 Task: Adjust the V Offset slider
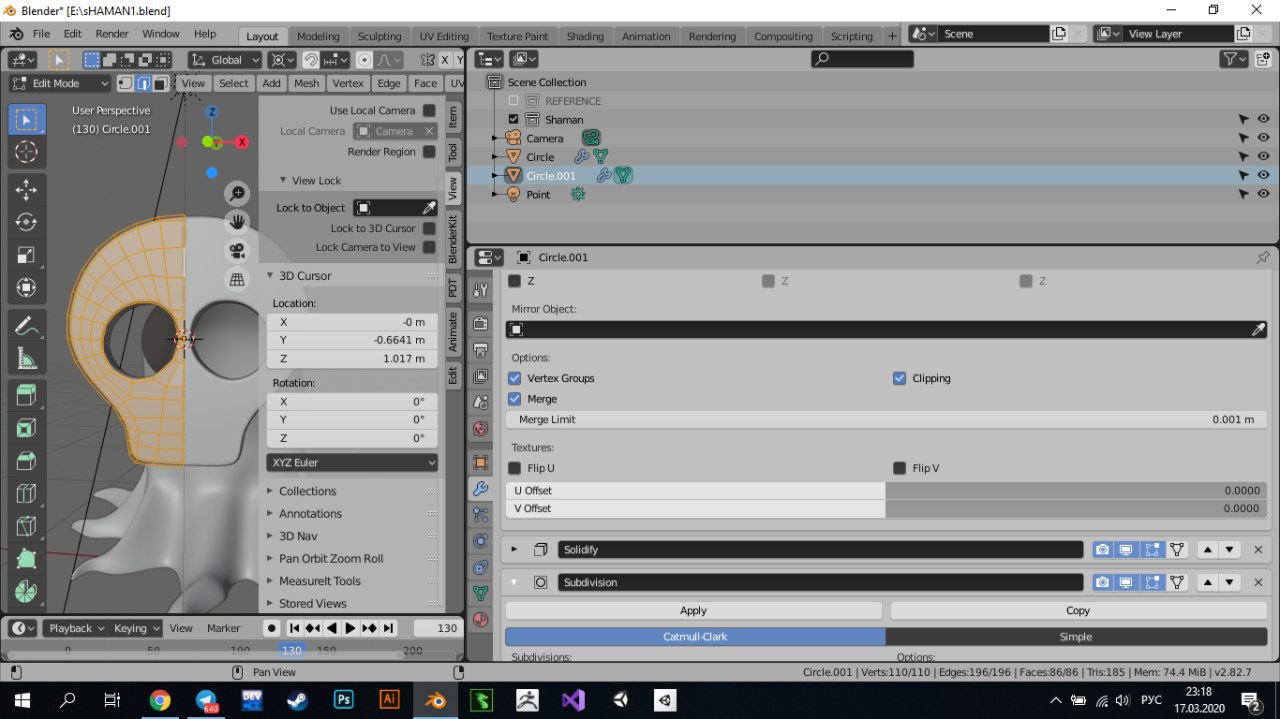click(886, 509)
